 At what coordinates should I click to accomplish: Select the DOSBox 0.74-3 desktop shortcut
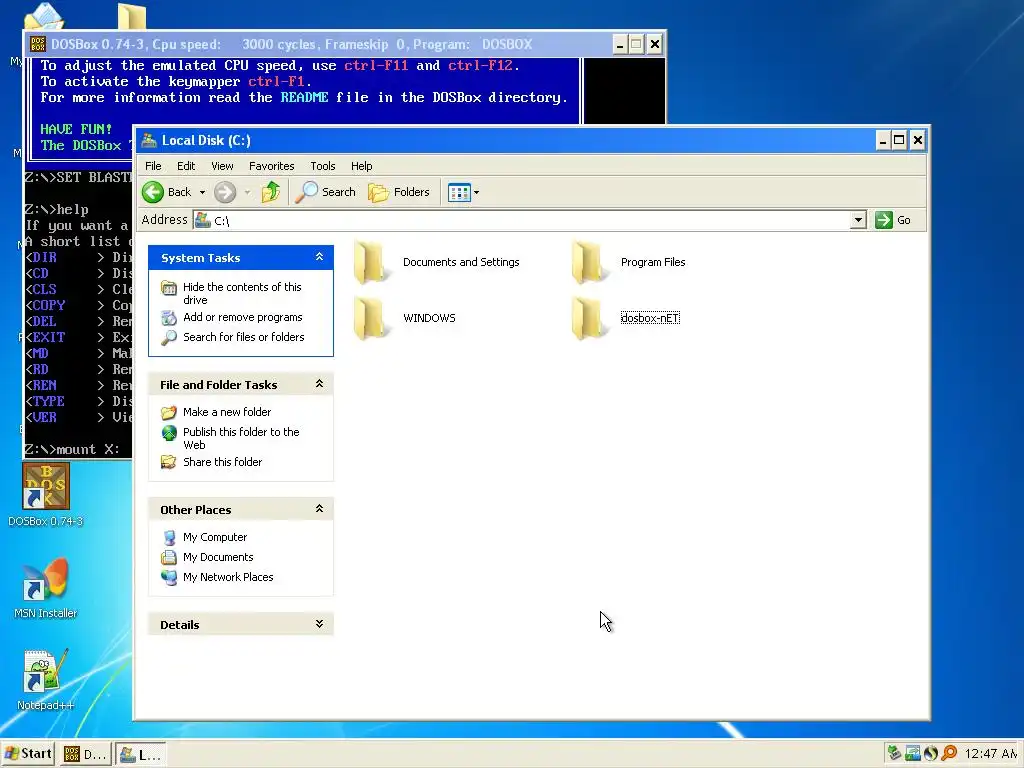46,494
